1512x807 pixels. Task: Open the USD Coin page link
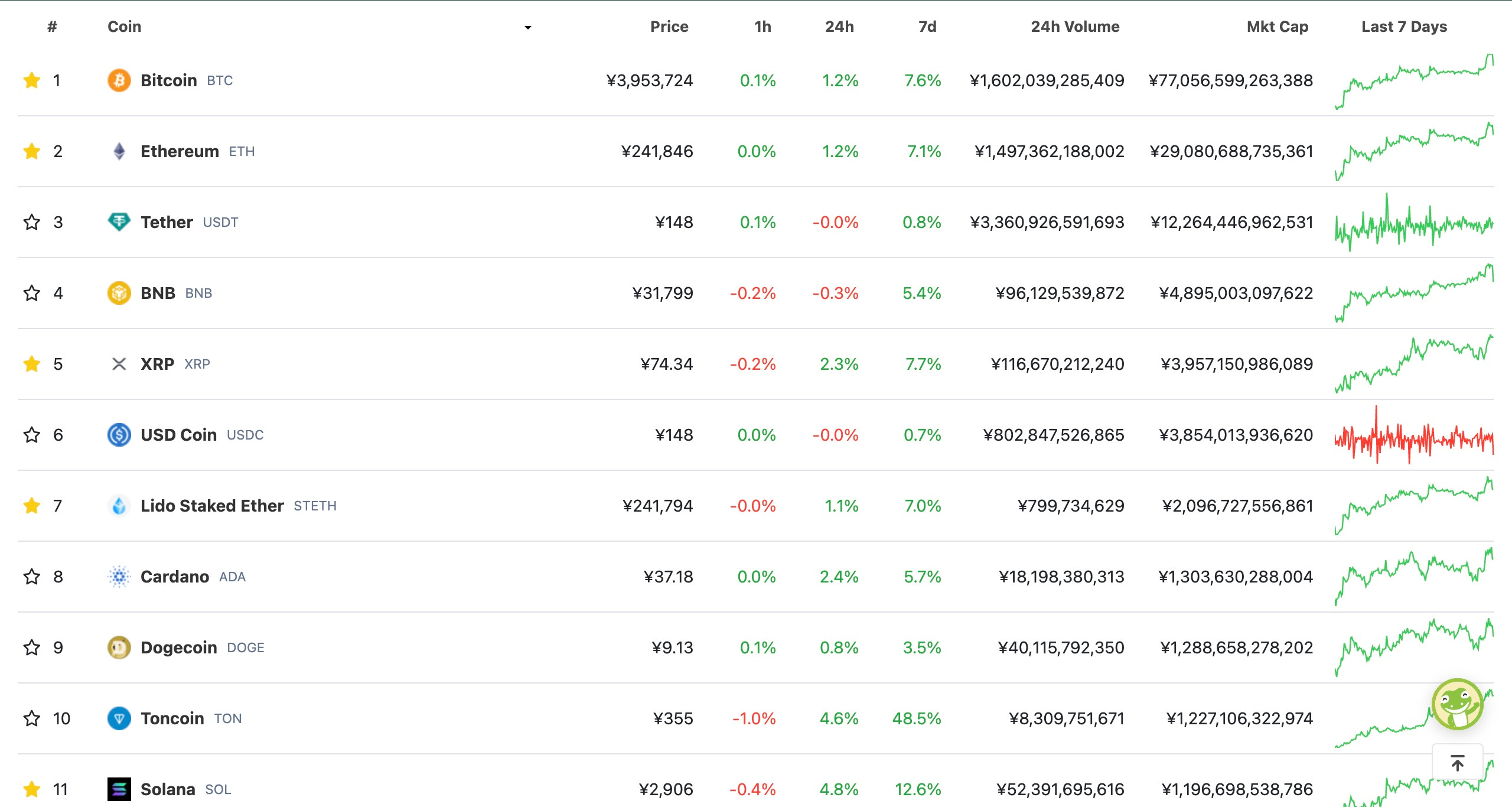point(178,435)
